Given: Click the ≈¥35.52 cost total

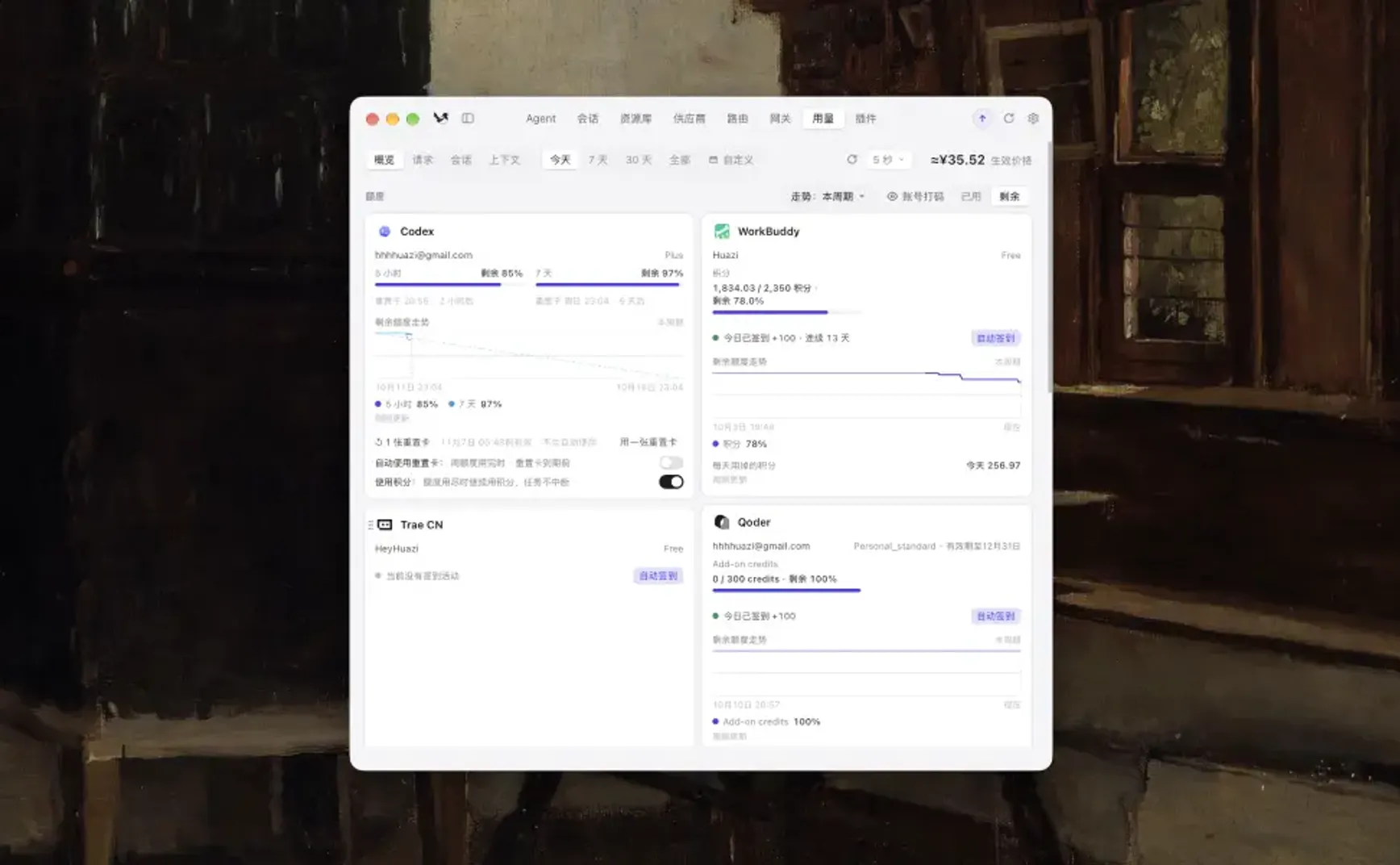Looking at the screenshot, I should (x=957, y=160).
